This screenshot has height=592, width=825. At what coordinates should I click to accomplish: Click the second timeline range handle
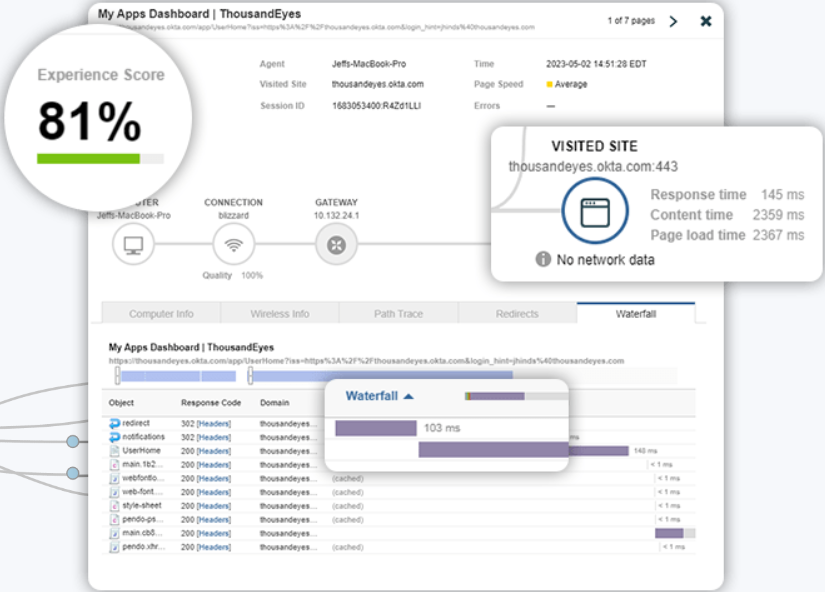(250, 375)
